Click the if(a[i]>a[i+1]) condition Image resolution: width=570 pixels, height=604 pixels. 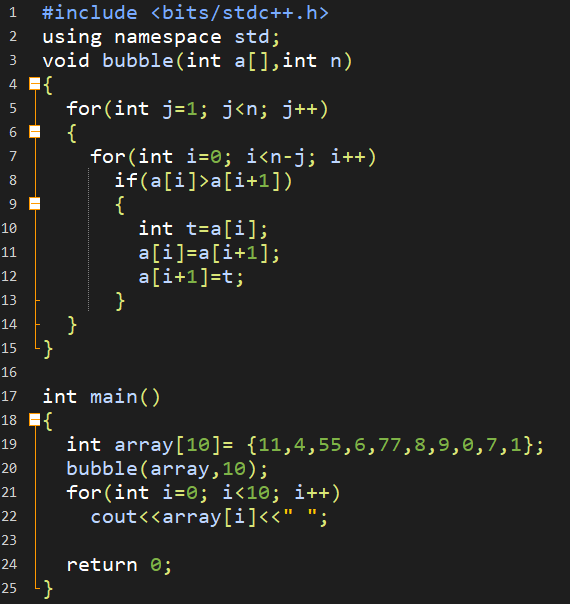203,181
